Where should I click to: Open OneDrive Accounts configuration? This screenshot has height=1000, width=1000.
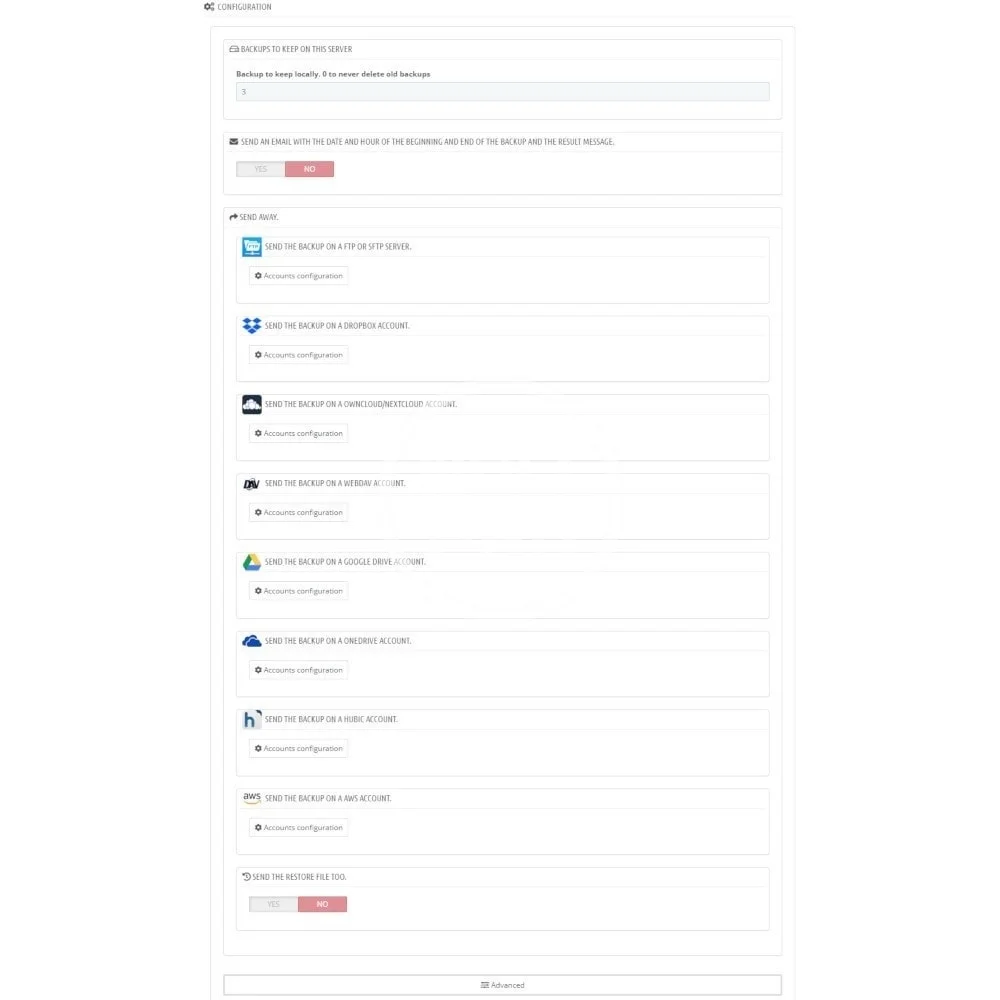[299, 670]
